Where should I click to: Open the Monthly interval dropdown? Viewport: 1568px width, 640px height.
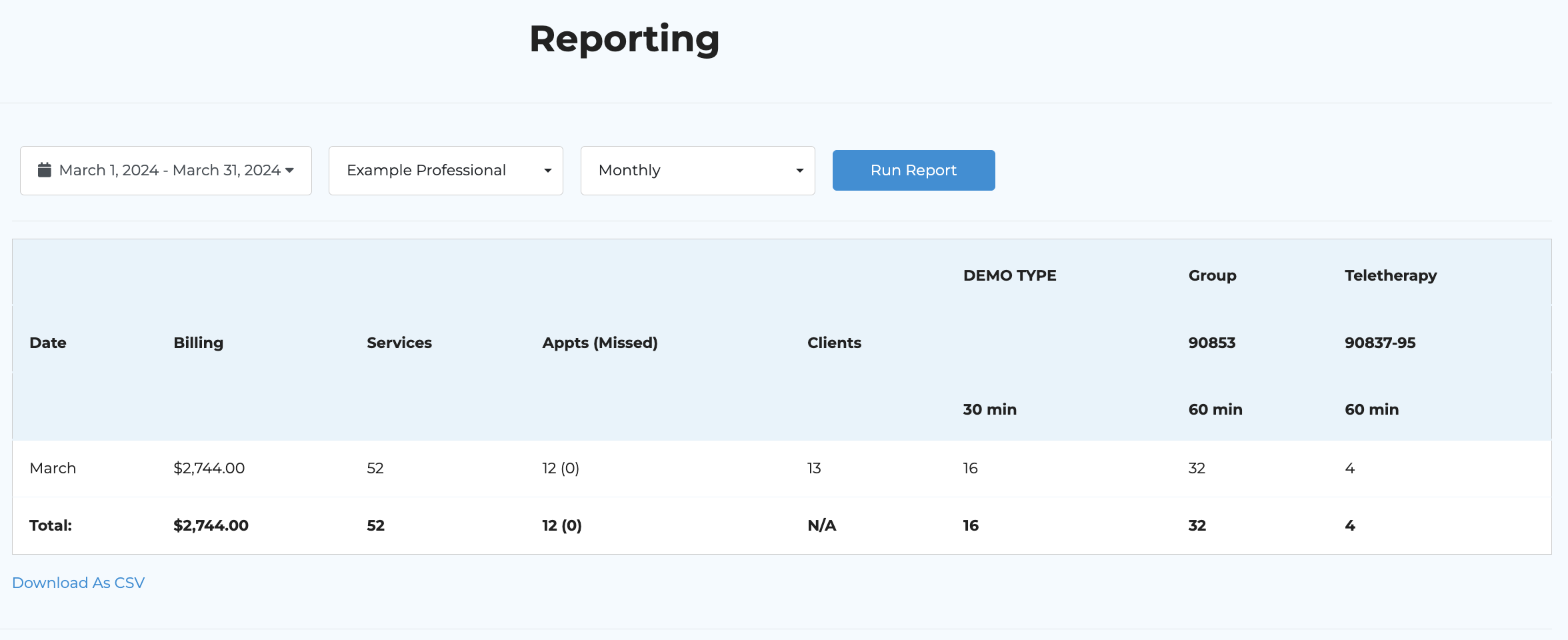[x=698, y=171]
